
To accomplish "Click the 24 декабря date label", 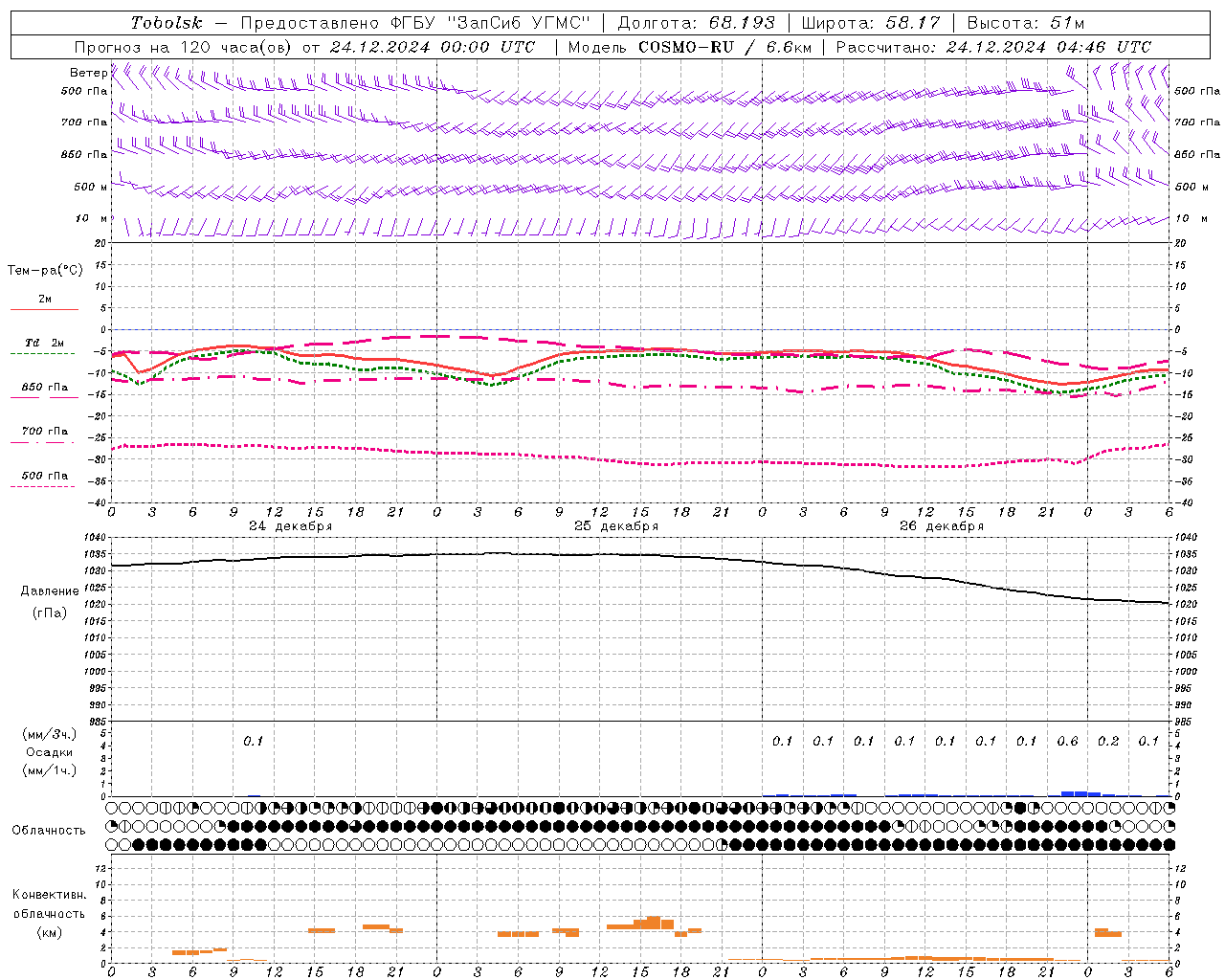I will 291,526.
